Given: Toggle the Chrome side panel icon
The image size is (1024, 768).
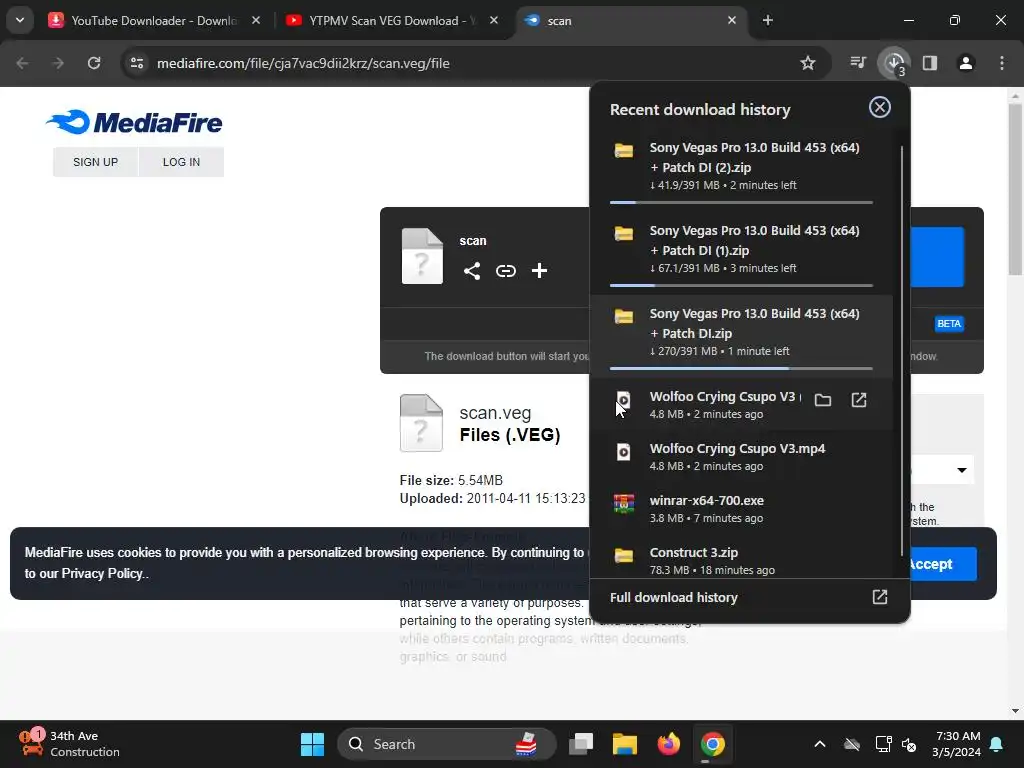Looking at the screenshot, I should [930, 63].
